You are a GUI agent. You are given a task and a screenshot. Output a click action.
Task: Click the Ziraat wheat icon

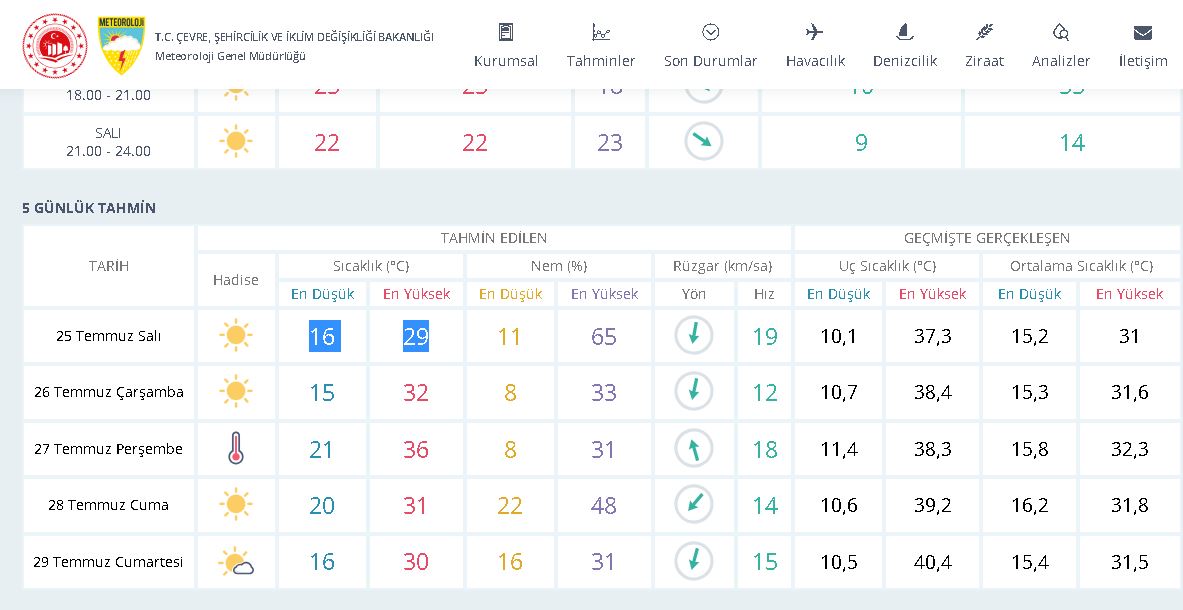985,32
